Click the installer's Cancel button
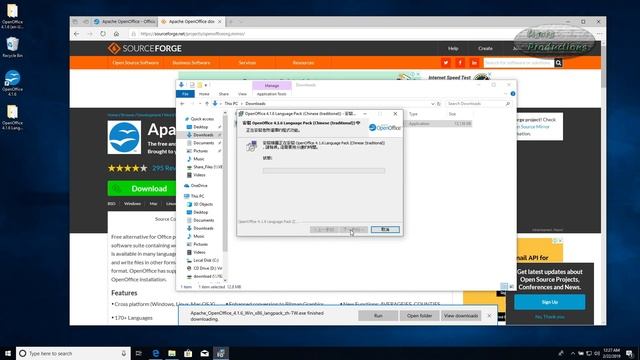The width and height of the screenshot is (640, 360). pyautogui.click(x=385, y=229)
